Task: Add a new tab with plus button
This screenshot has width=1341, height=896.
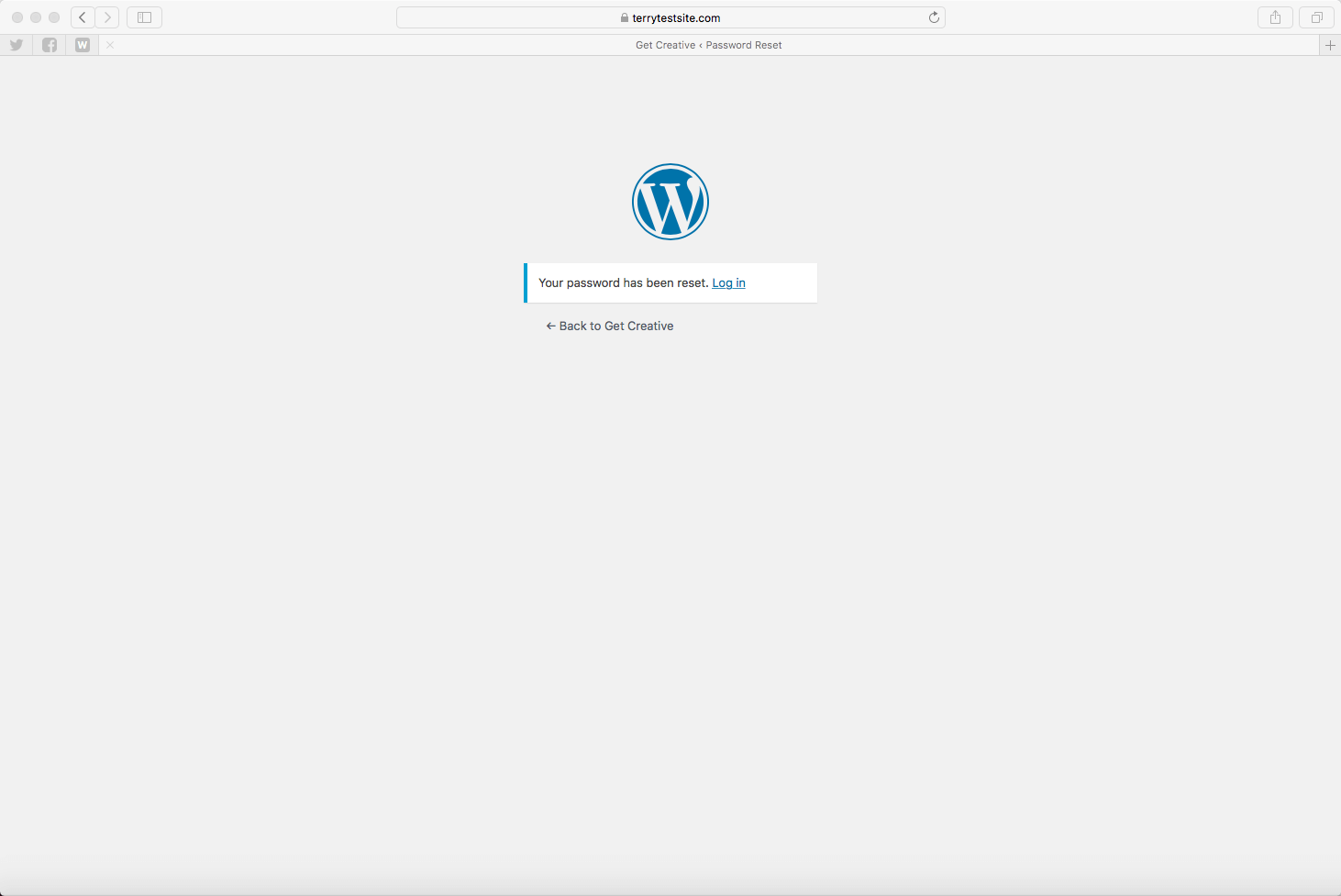Action: pyautogui.click(x=1330, y=45)
